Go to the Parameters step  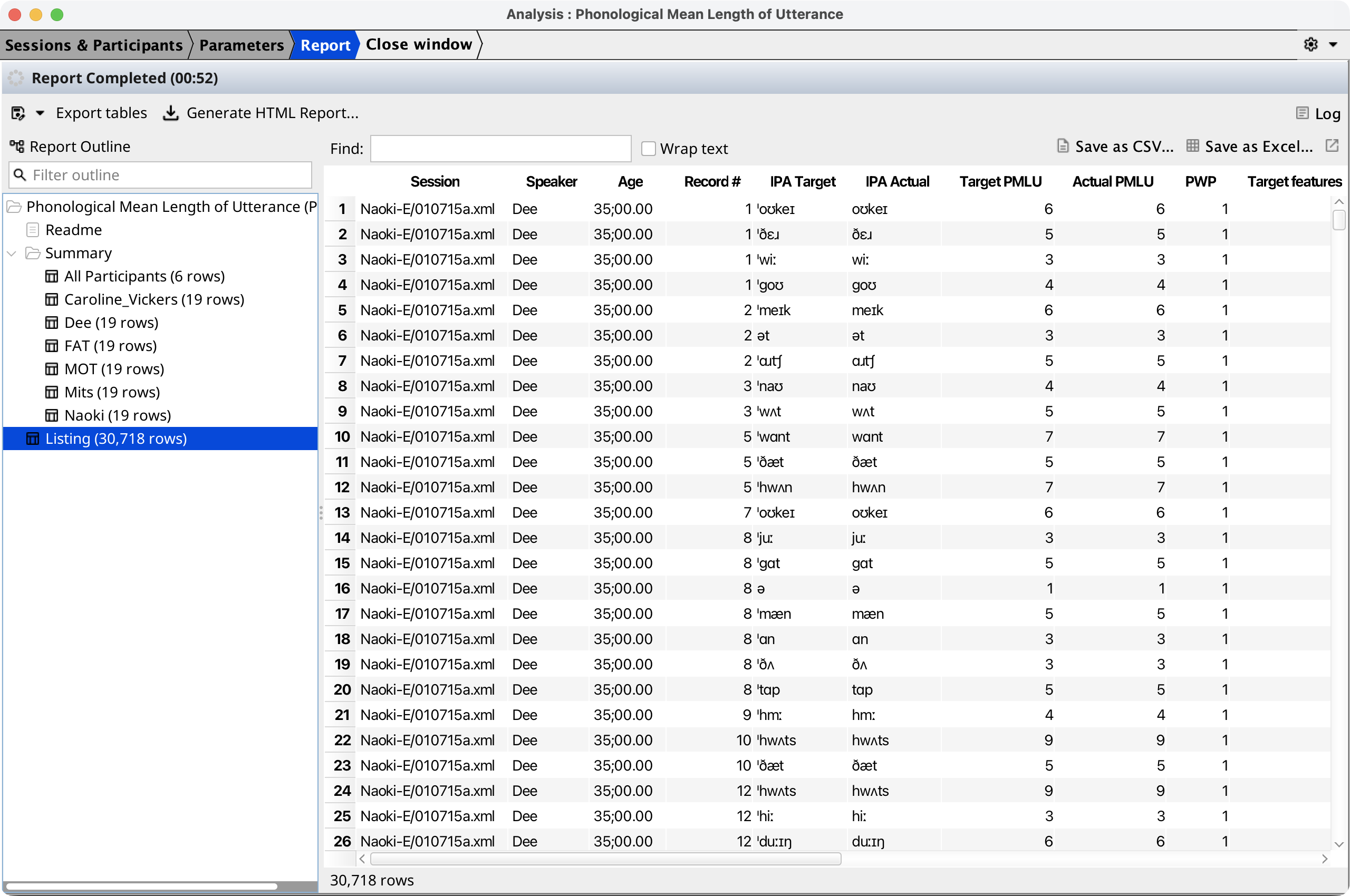(x=242, y=45)
